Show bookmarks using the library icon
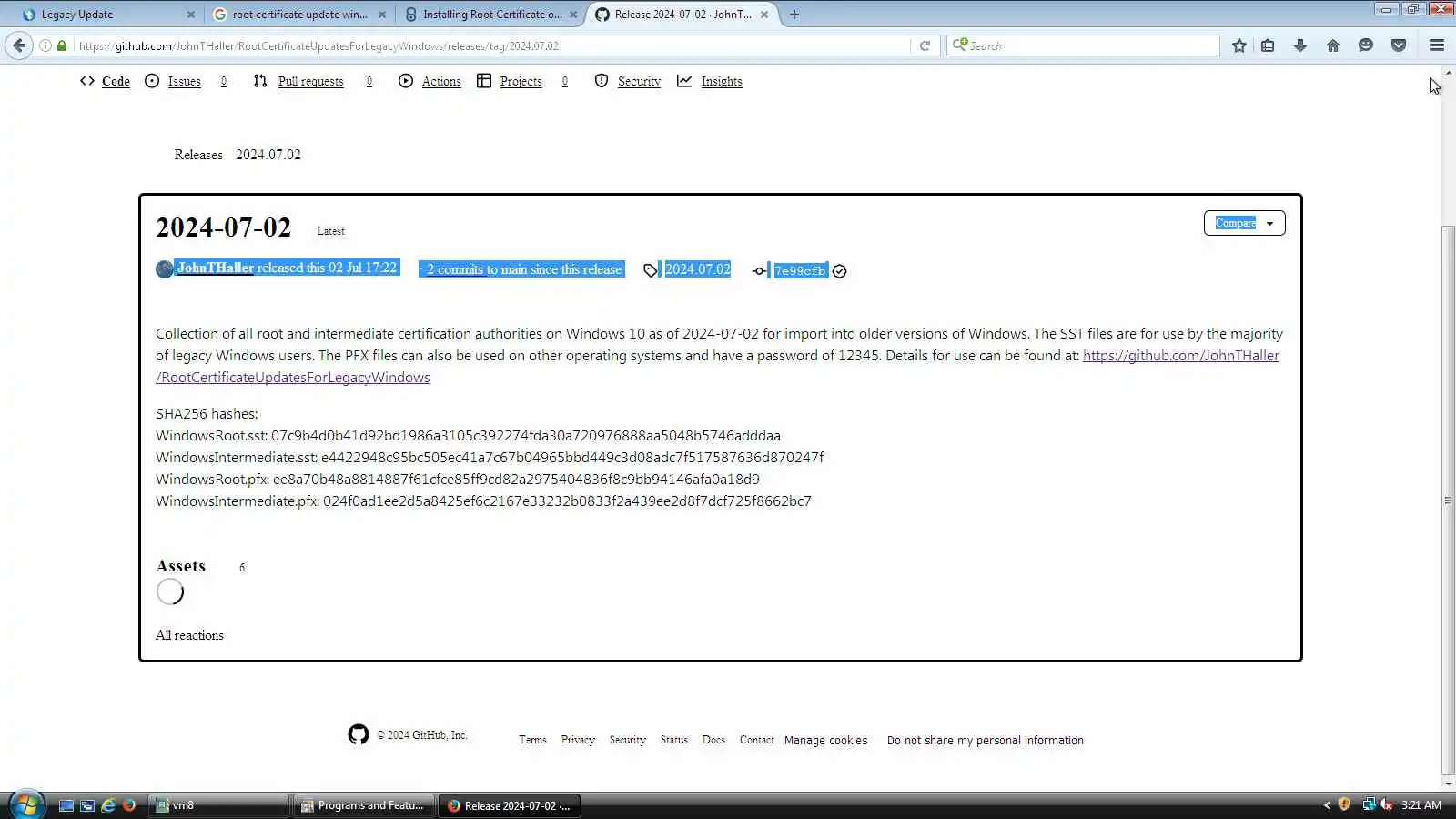 click(x=1268, y=45)
